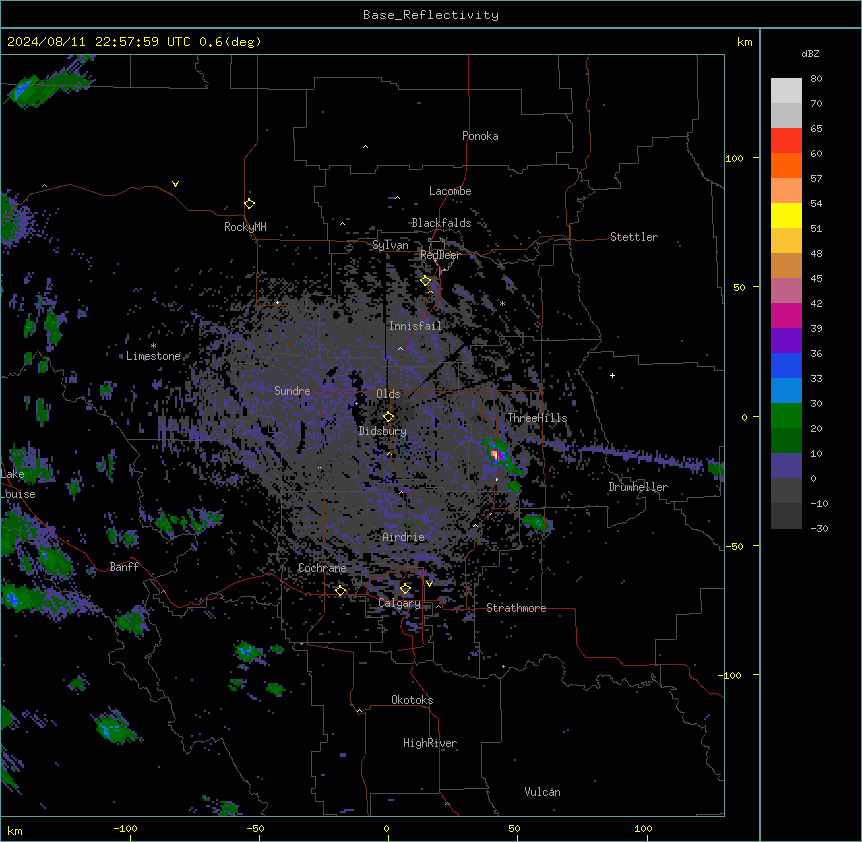Click the yellow diamond marker west of Calgary
The width and height of the screenshot is (862, 842).
(341, 591)
